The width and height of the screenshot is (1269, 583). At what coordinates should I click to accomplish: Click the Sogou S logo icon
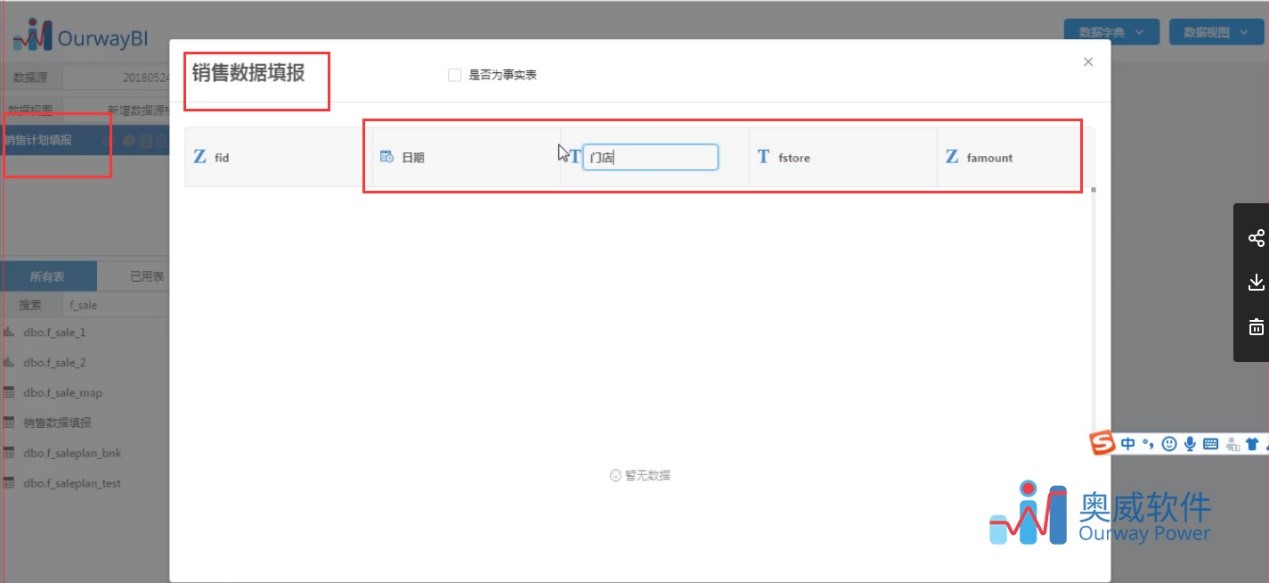1102,443
